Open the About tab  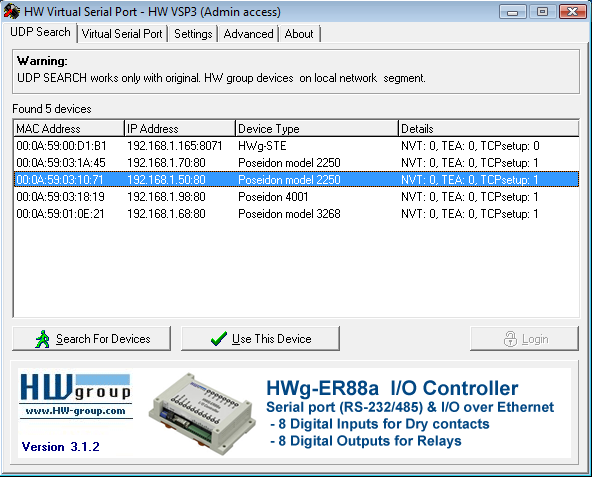tap(299, 34)
